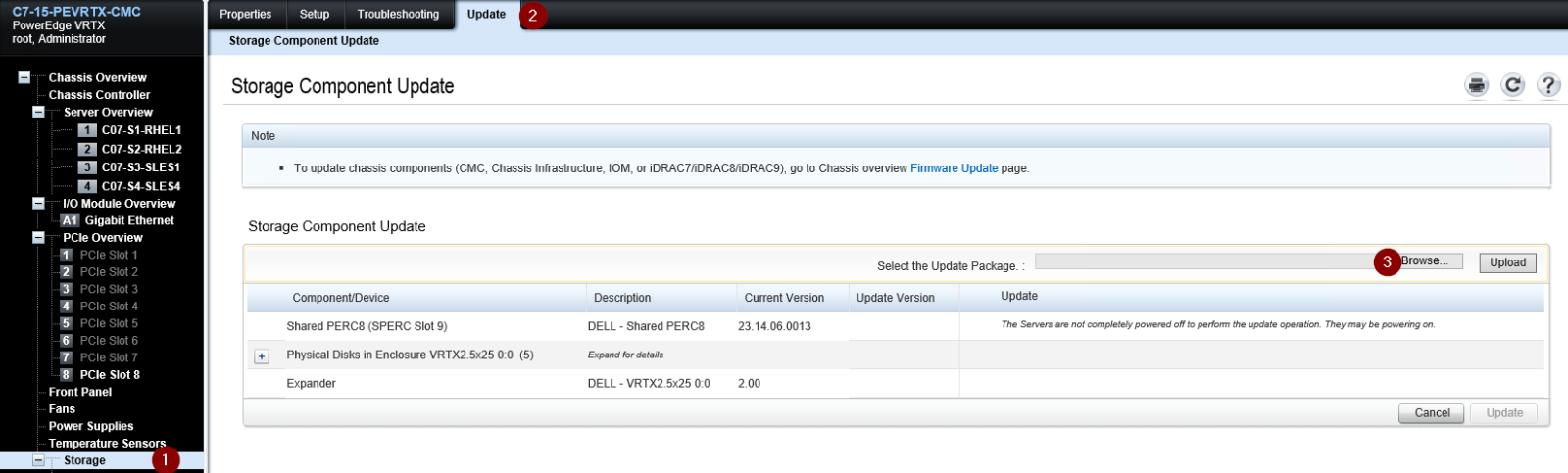Select server slot 1 icon C07-S1-RHEL1
This screenshot has width=1568, height=473.
(87, 130)
